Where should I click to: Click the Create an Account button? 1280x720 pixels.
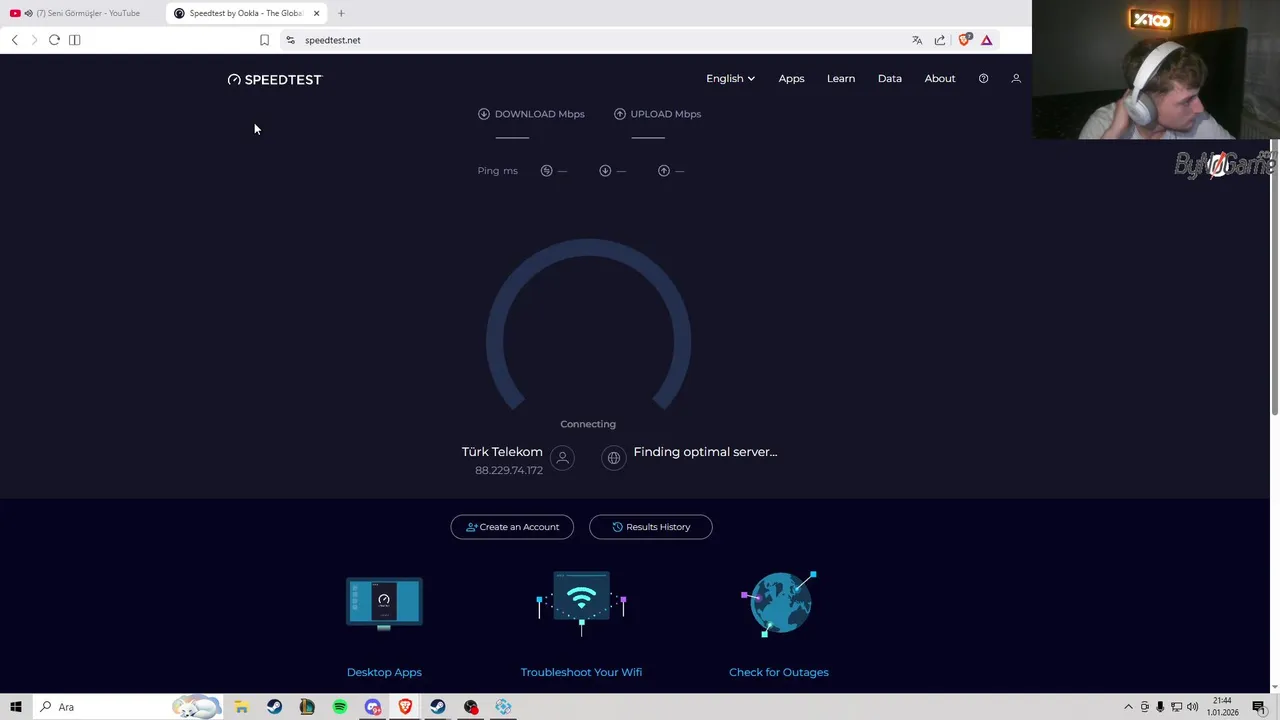coord(512,527)
